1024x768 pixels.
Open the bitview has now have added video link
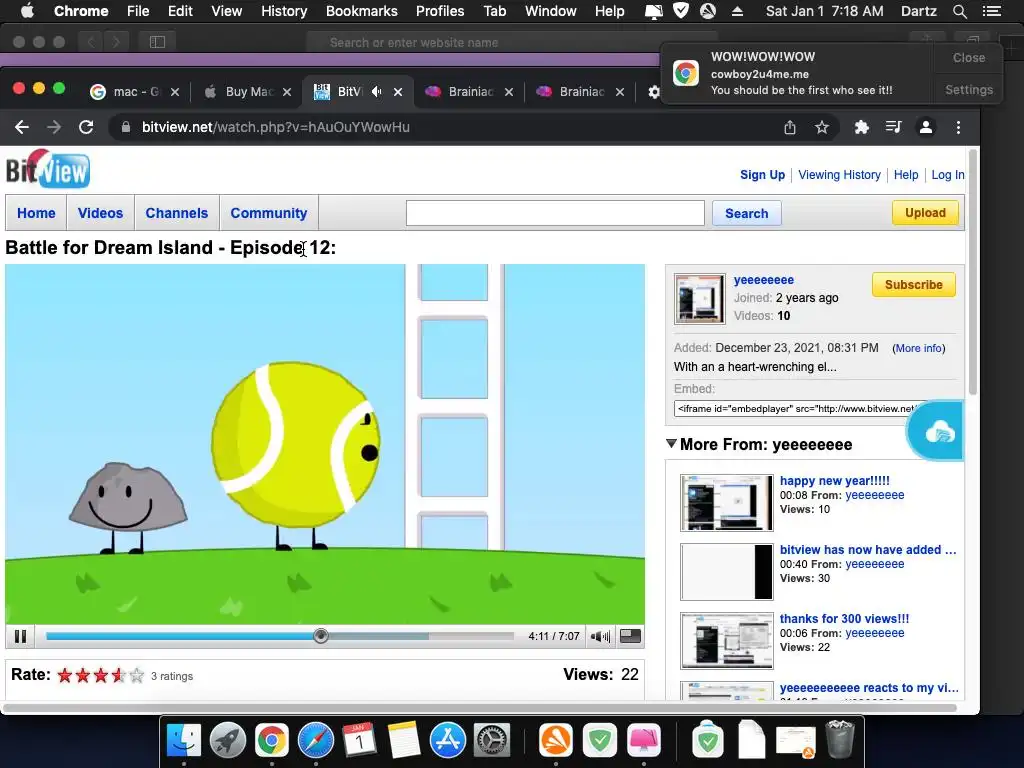[868, 550]
